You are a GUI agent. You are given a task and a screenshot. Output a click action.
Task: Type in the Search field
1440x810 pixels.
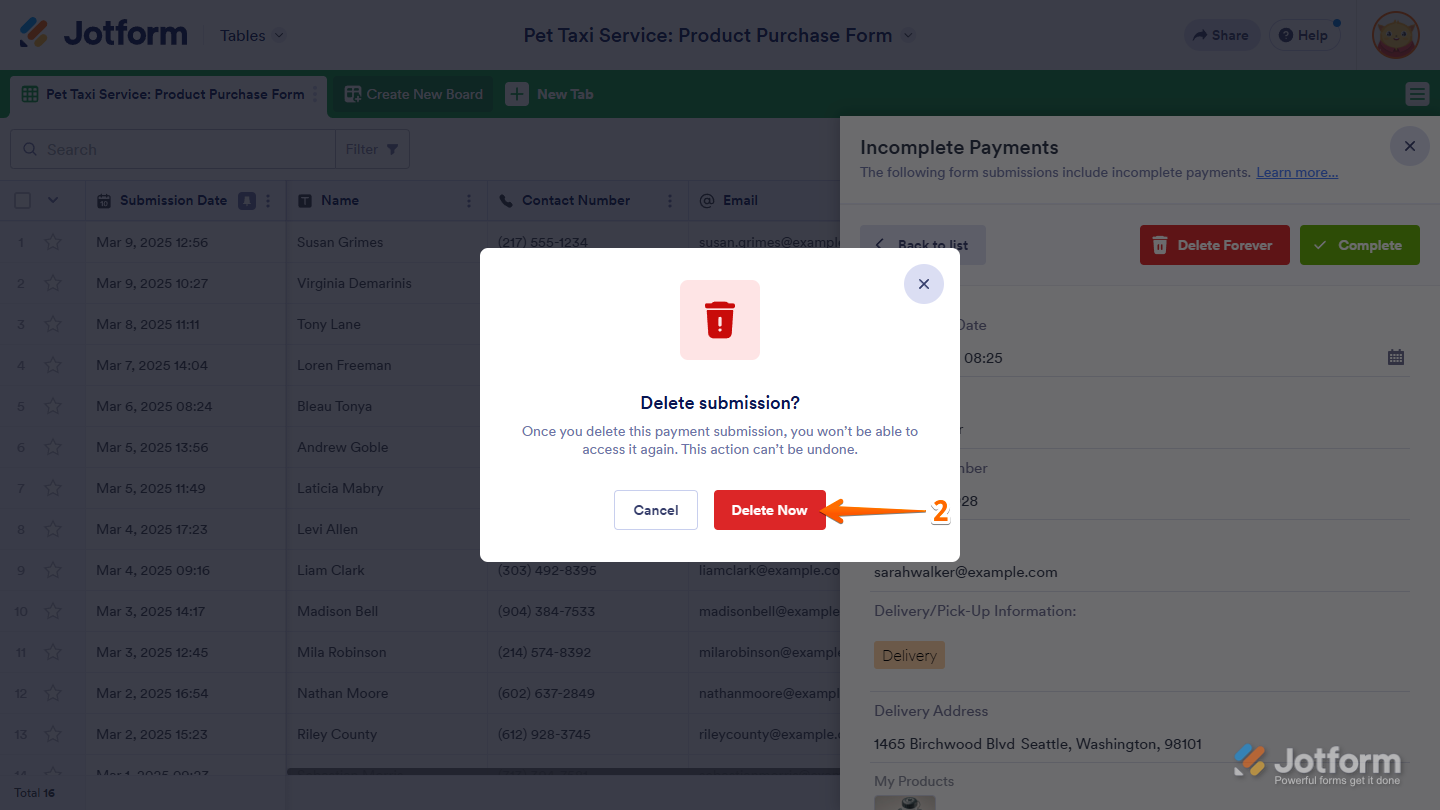(x=180, y=149)
